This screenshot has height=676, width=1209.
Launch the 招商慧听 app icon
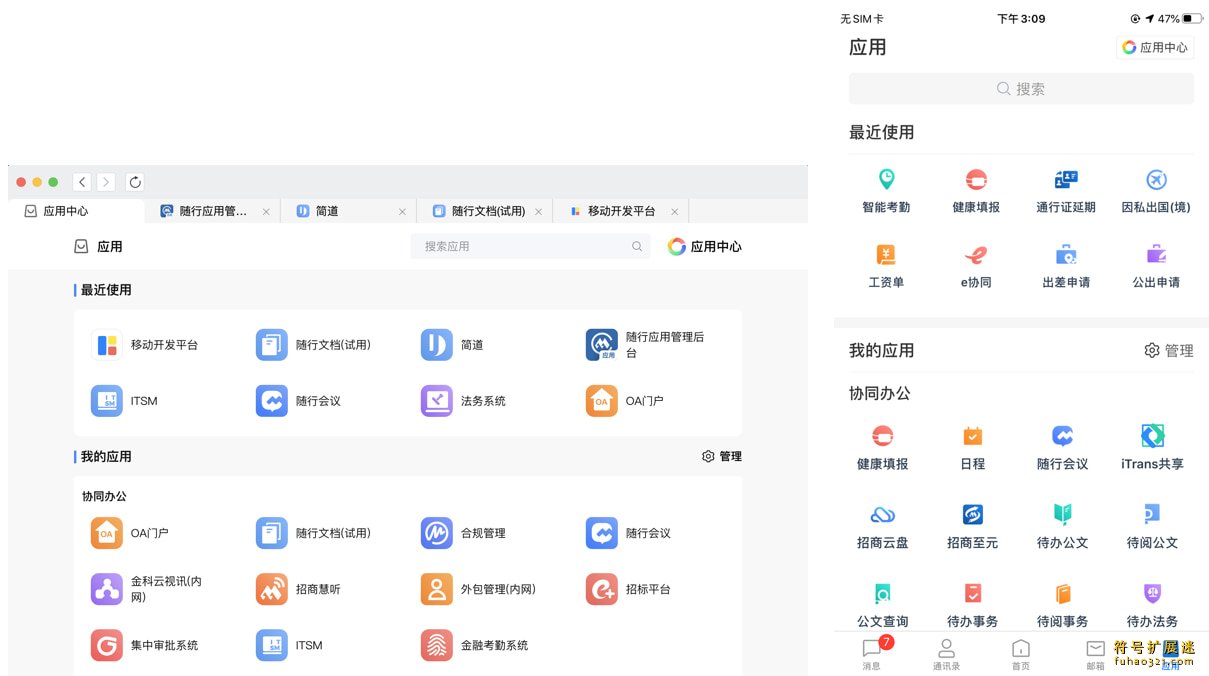271,589
